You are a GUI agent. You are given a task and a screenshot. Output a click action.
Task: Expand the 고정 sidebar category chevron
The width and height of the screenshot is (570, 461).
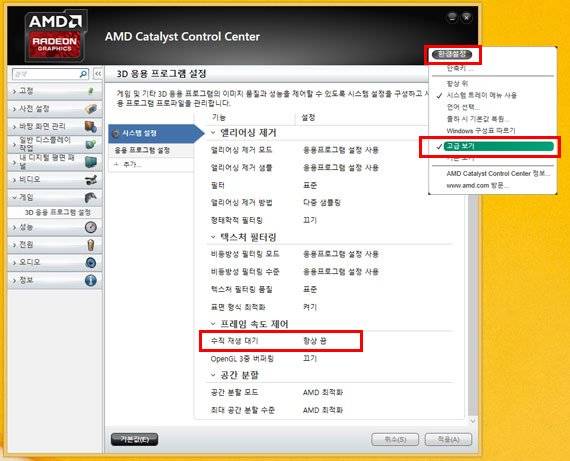point(15,91)
